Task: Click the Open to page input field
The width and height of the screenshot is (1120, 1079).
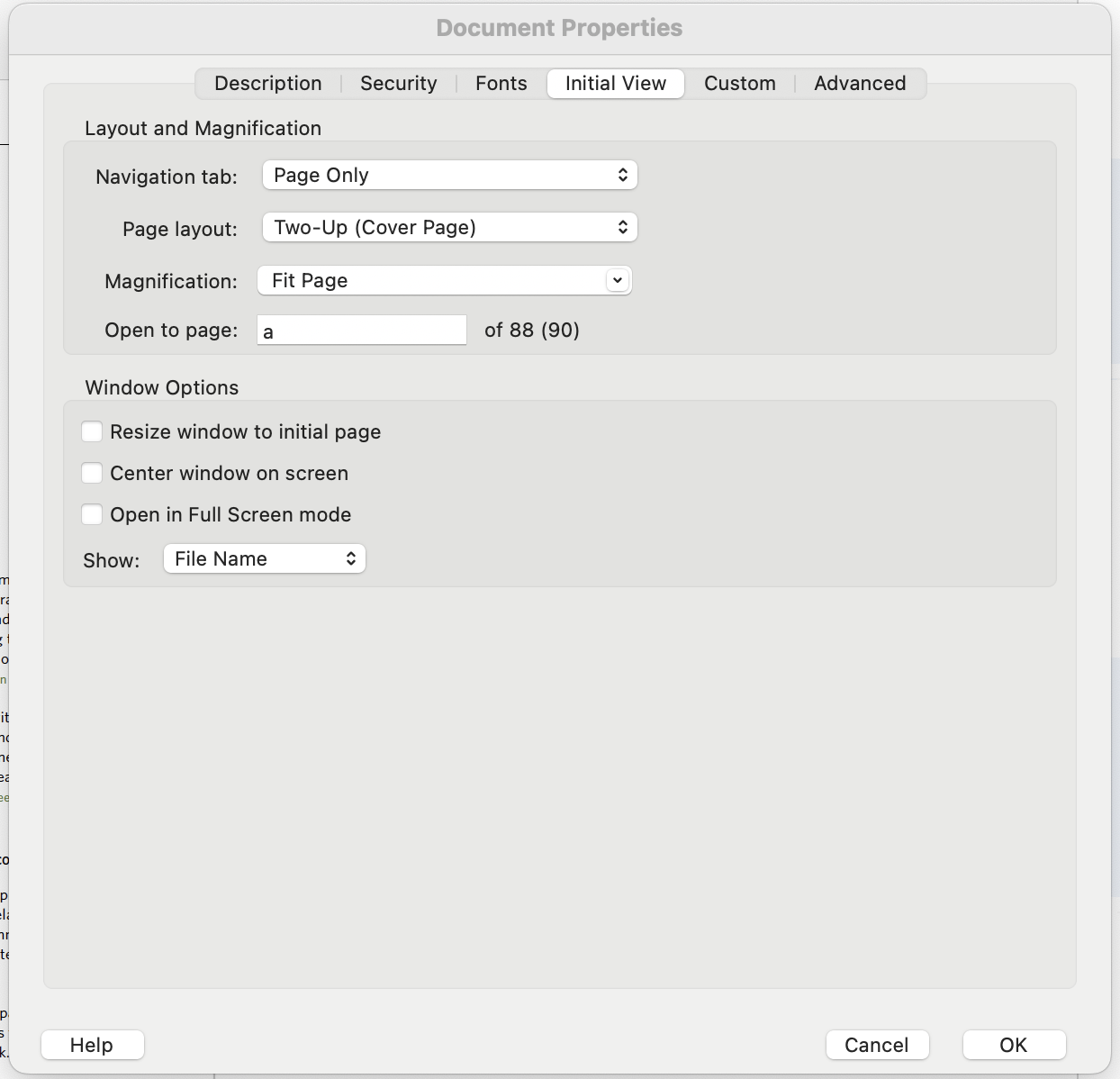Action: tap(362, 331)
